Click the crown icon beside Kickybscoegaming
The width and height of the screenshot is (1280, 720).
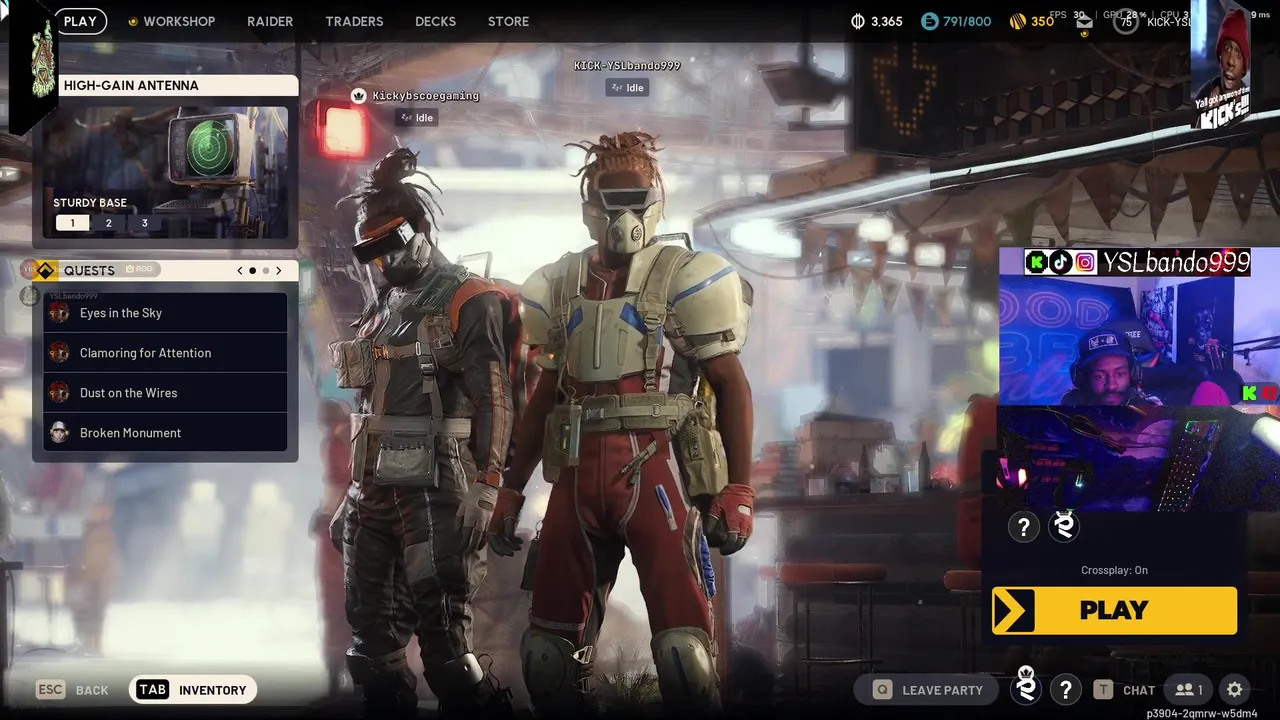click(359, 96)
